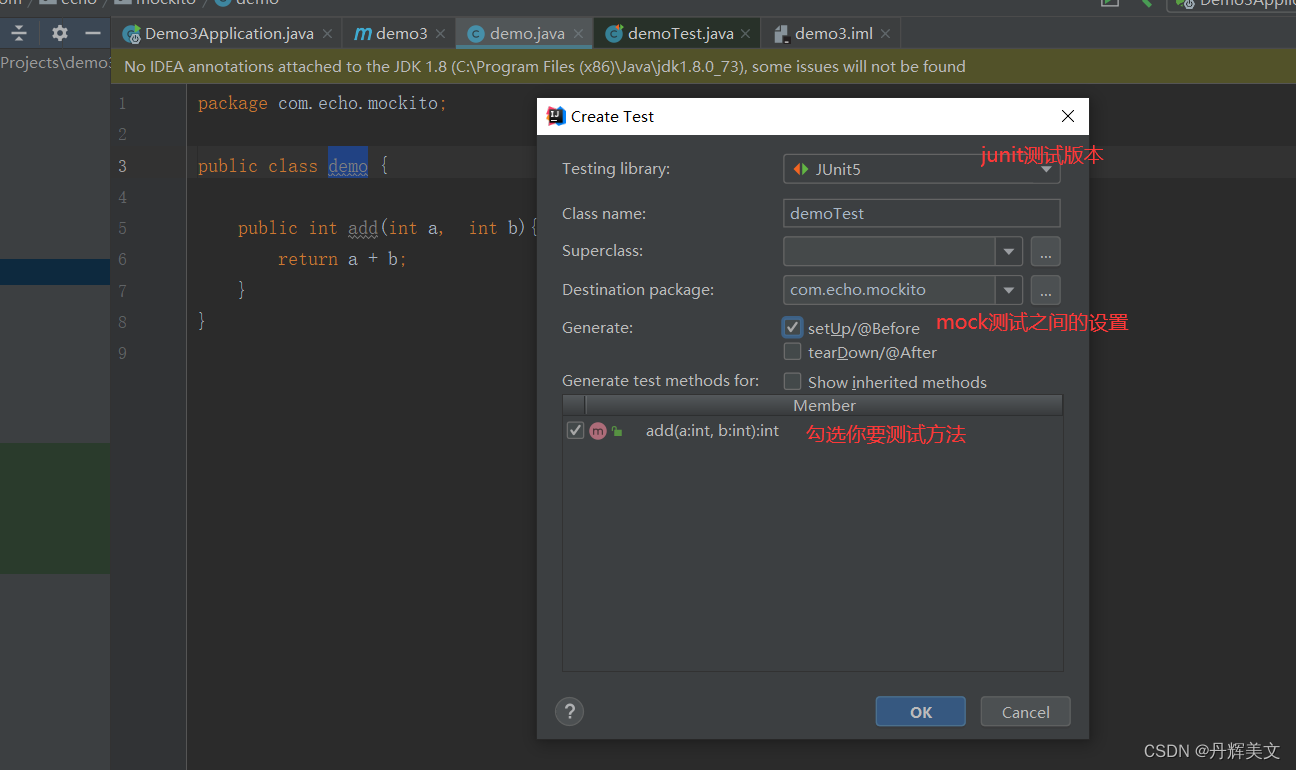Expand the Superclass dropdown arrow

pyautogui.click(x=1009, y=251)
